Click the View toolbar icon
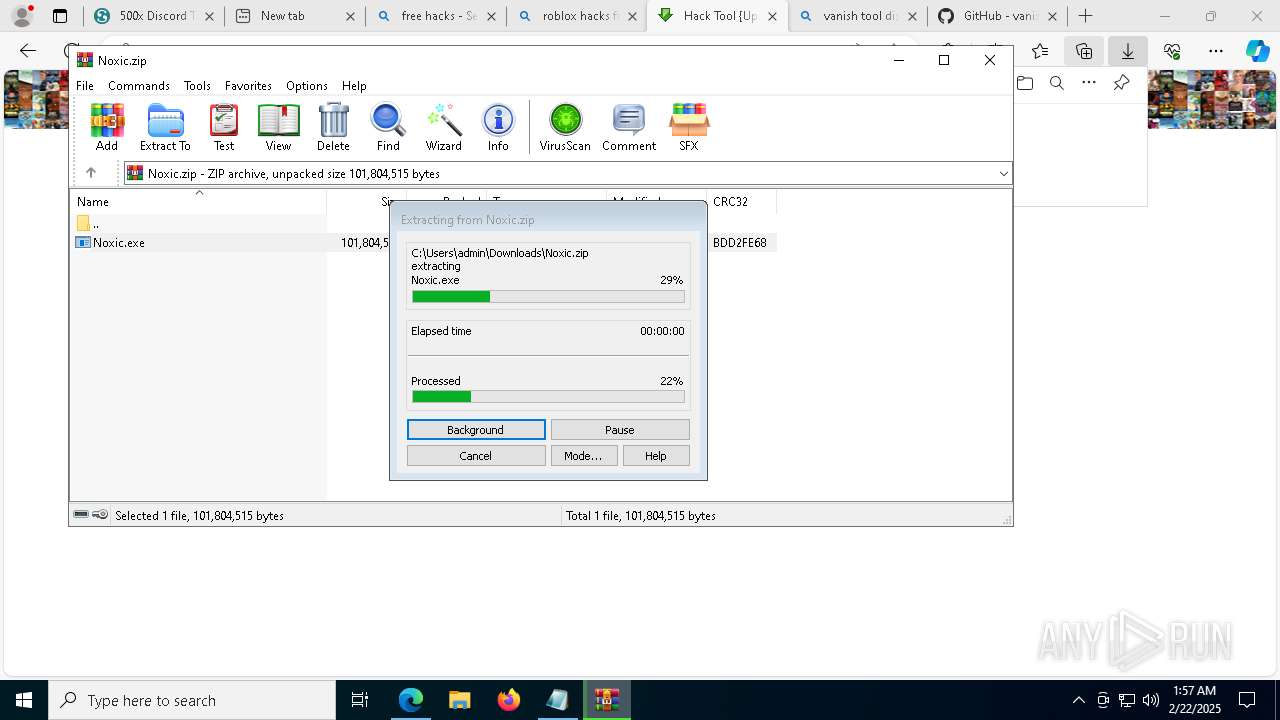 click(278, 127)
